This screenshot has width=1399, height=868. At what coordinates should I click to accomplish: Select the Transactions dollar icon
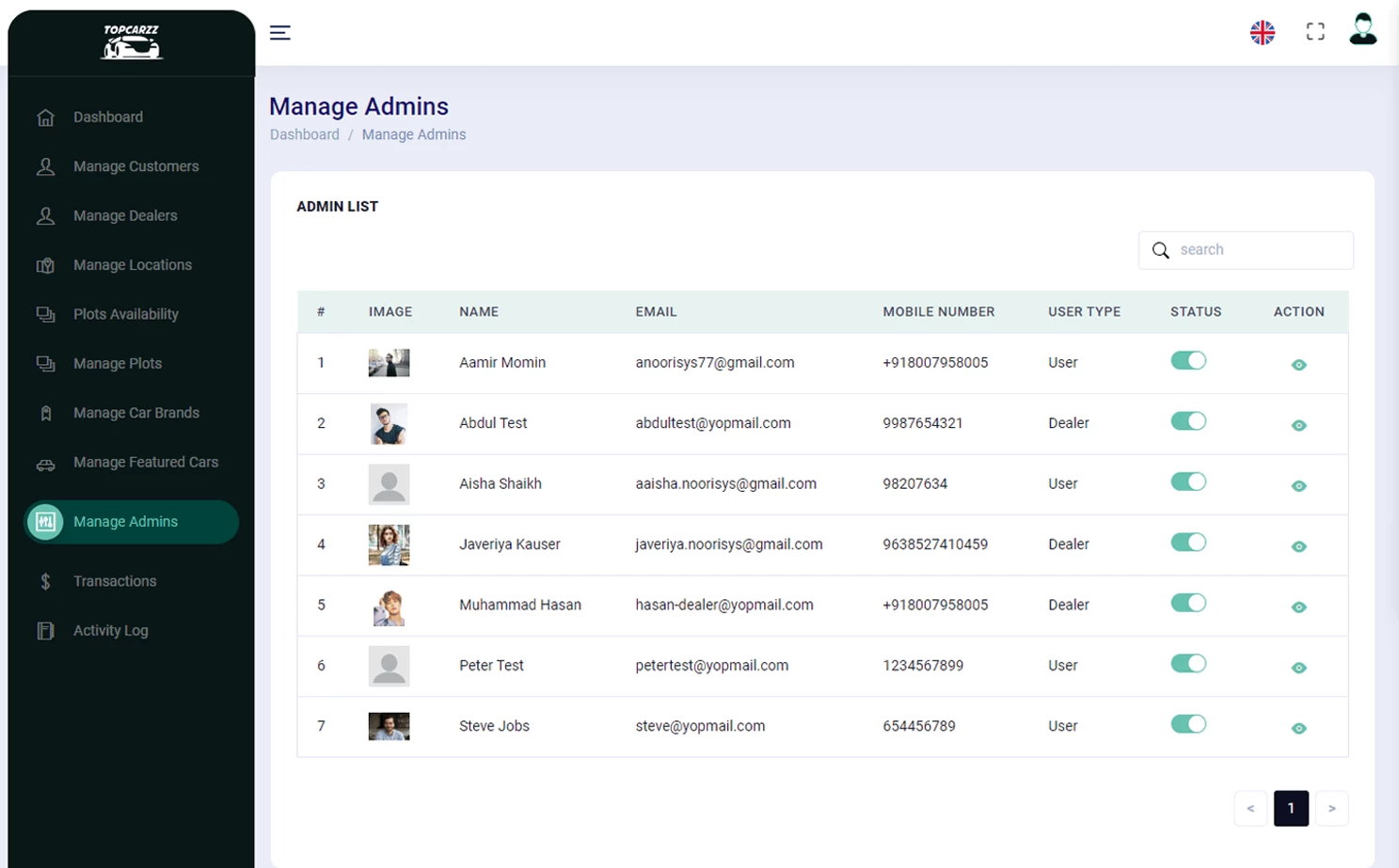(x=45, y=580)
